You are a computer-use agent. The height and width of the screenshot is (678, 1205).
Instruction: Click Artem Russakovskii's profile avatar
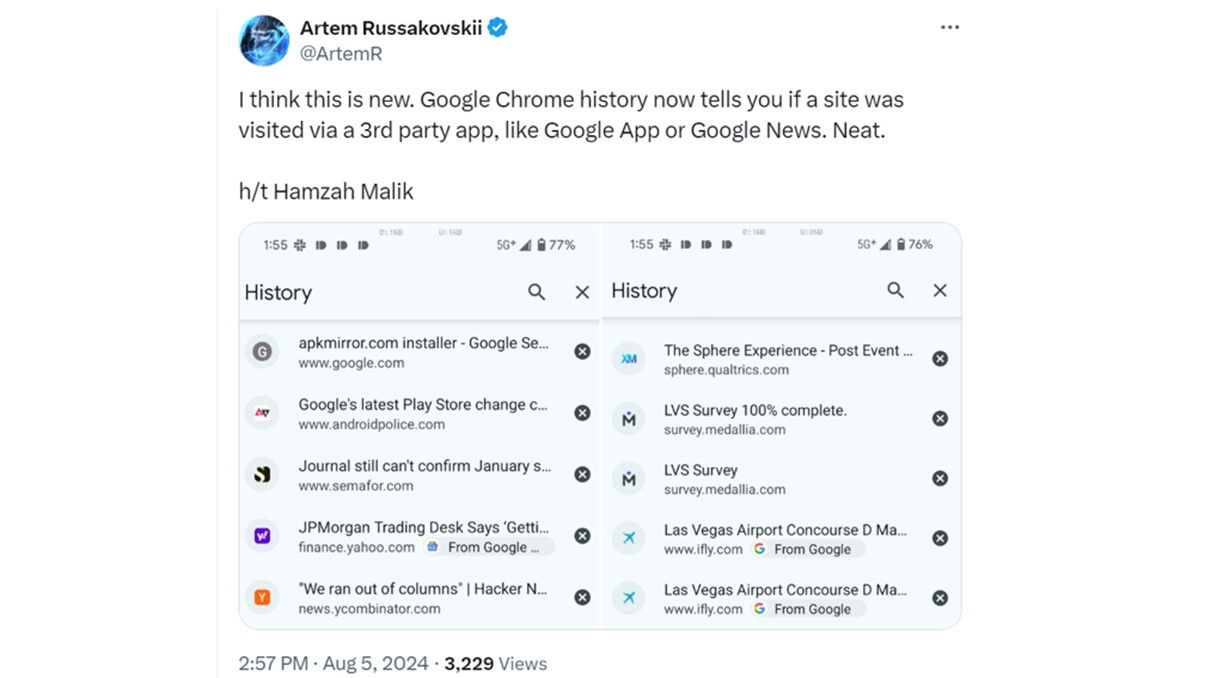[x=264, y=41]
